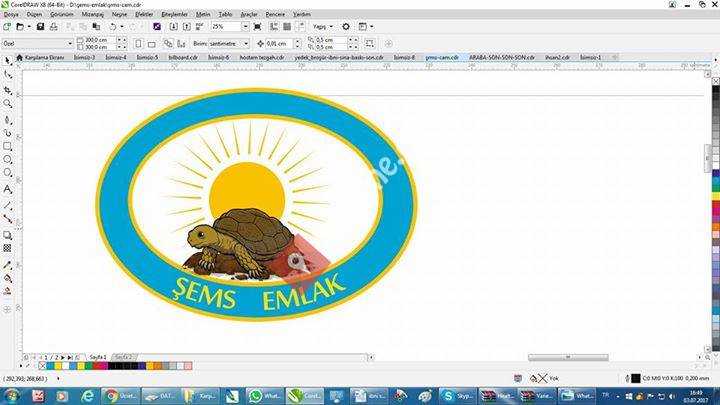720x405 pixels.
Task: Open the ARABA-SON-SON-SON.cdr tab
Action: [x=502, y=58]
